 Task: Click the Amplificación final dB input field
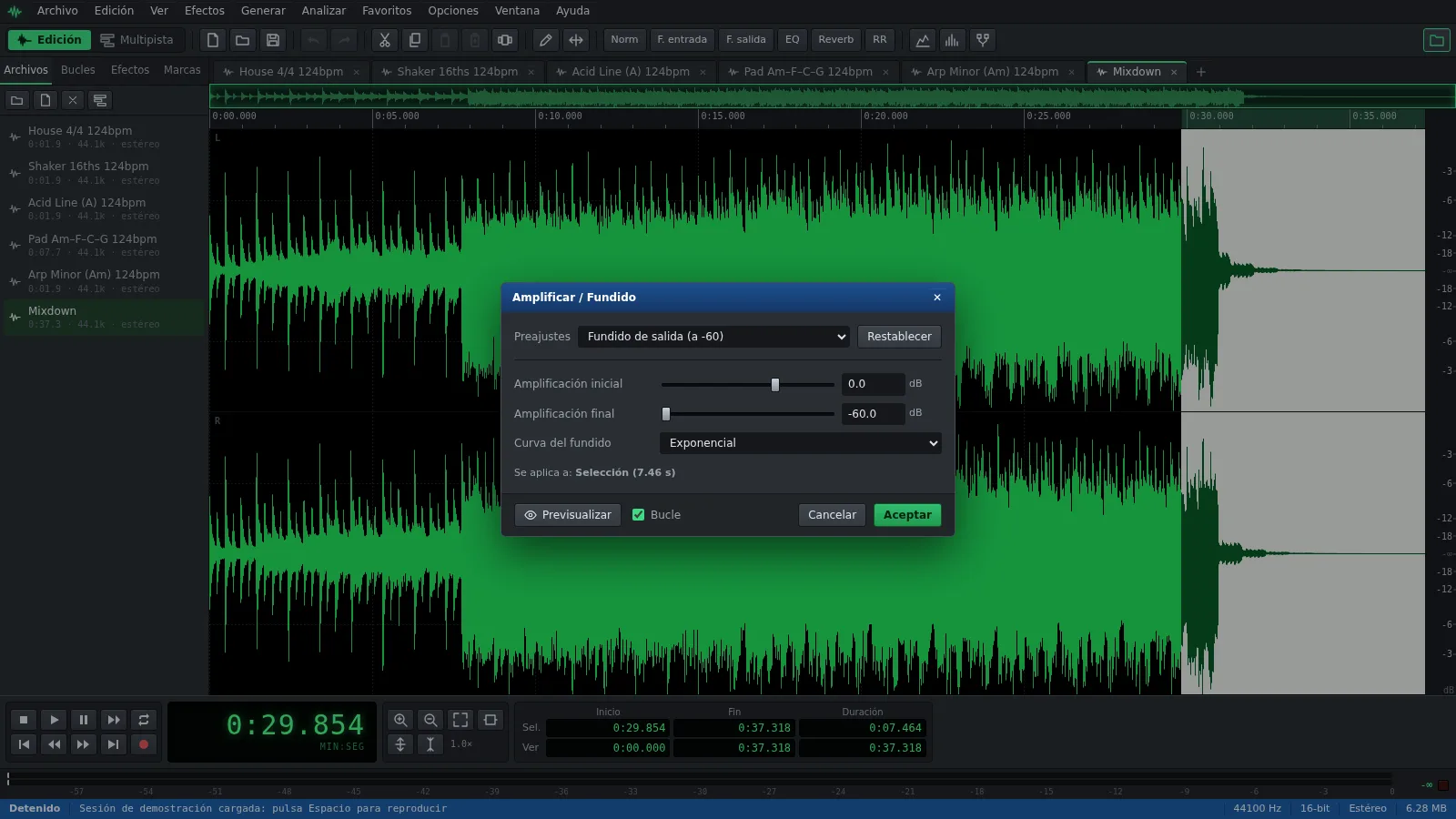coord(873,414)
